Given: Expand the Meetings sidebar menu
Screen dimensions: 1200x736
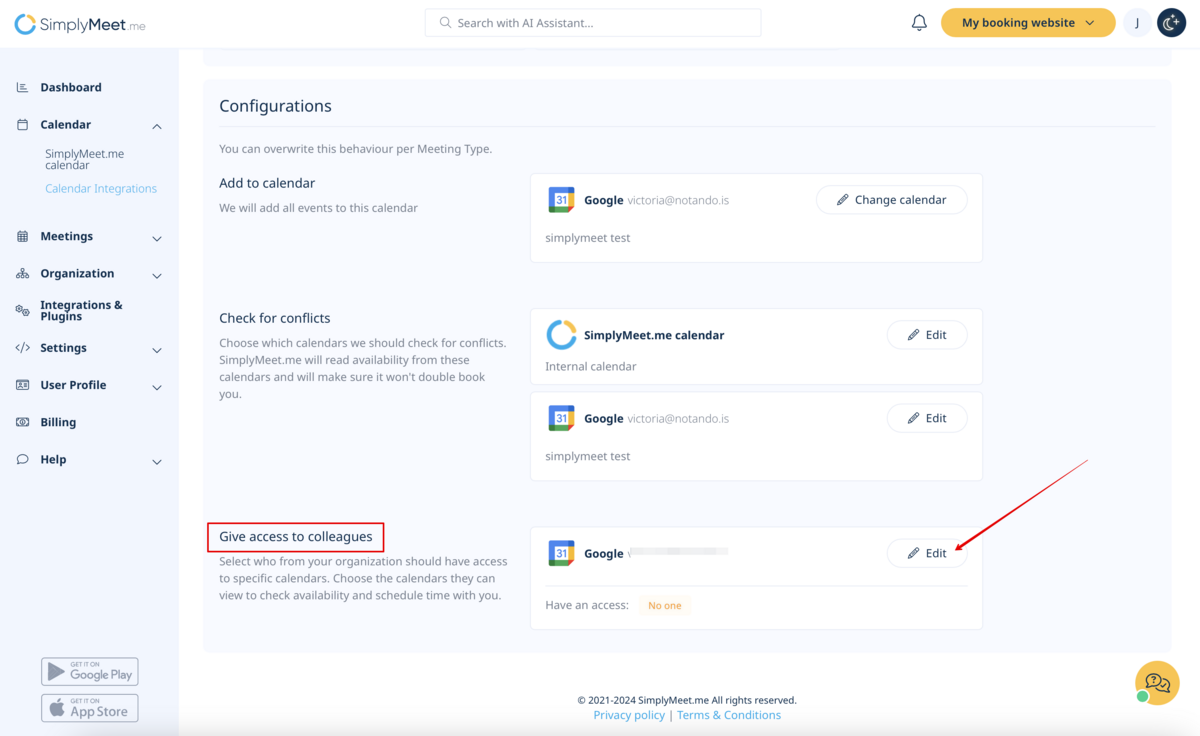Looking at the screenshot, I should point(157,238).
